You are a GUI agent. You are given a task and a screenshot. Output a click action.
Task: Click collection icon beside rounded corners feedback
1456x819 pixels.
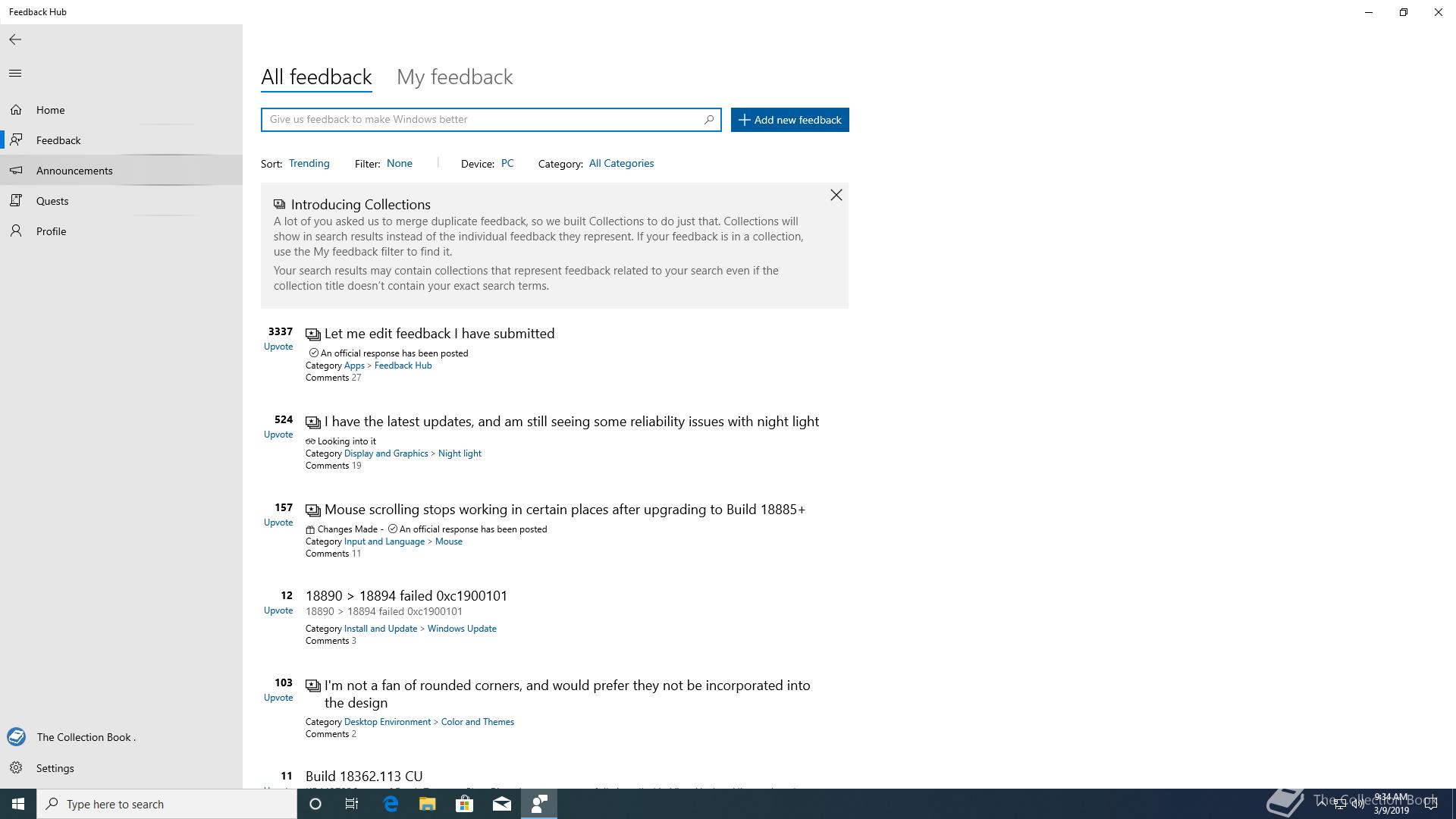coord(313,686)
